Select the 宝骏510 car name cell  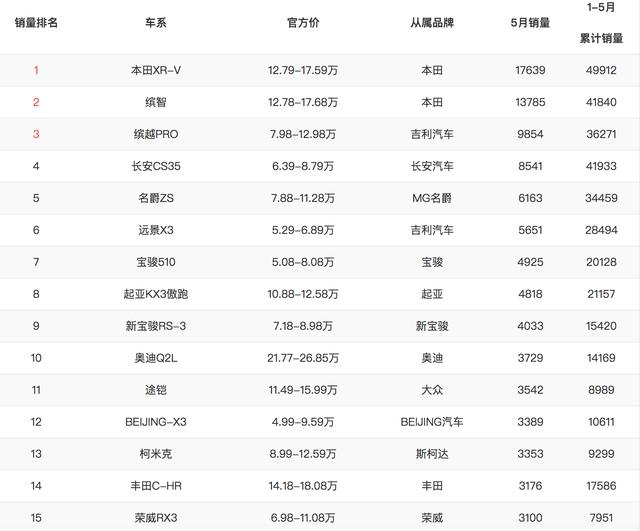click(156, 262)
